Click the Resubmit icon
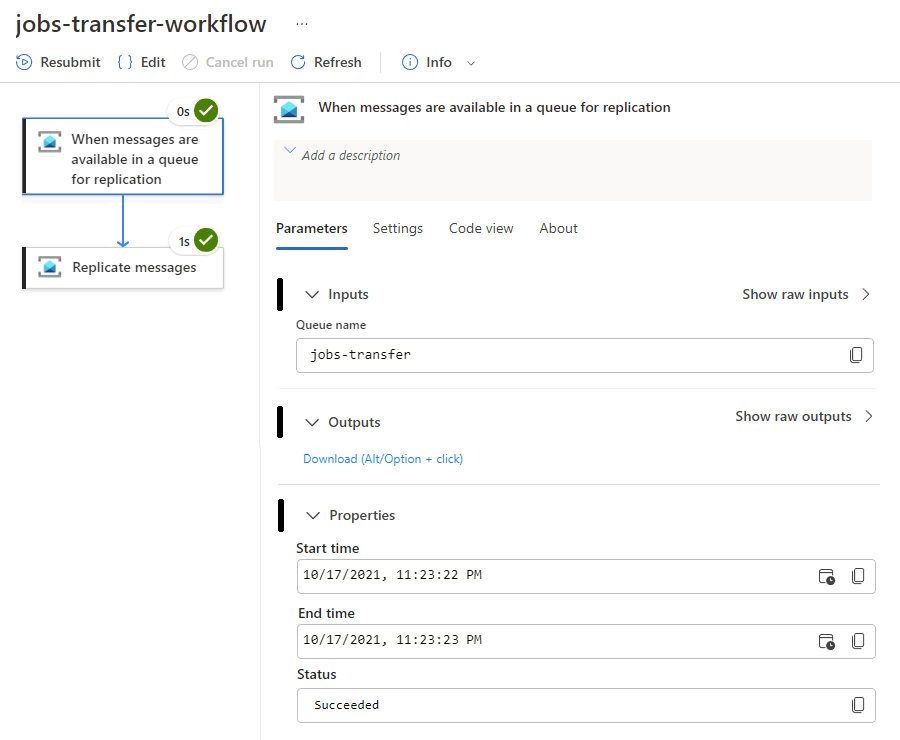 pos(23,62)
